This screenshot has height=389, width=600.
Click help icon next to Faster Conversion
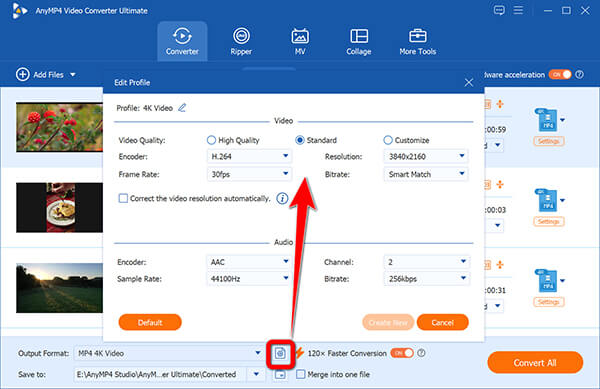click(x=421, y=353)
